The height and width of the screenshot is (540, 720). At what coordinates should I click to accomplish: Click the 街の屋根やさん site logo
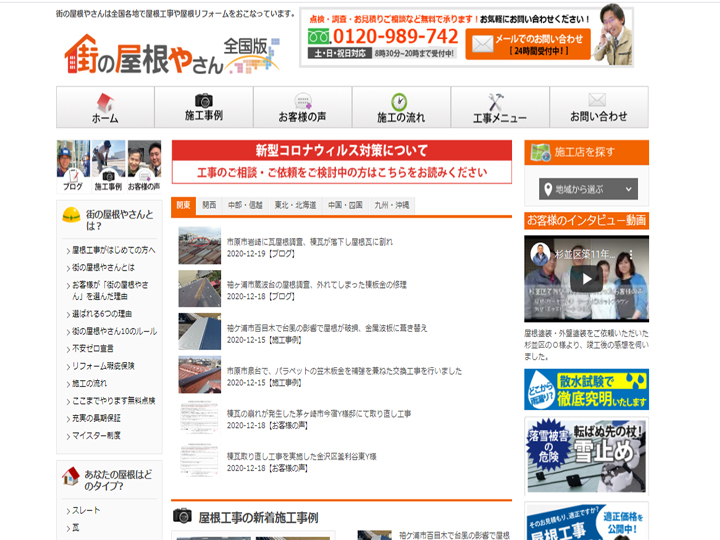(172, 54)
